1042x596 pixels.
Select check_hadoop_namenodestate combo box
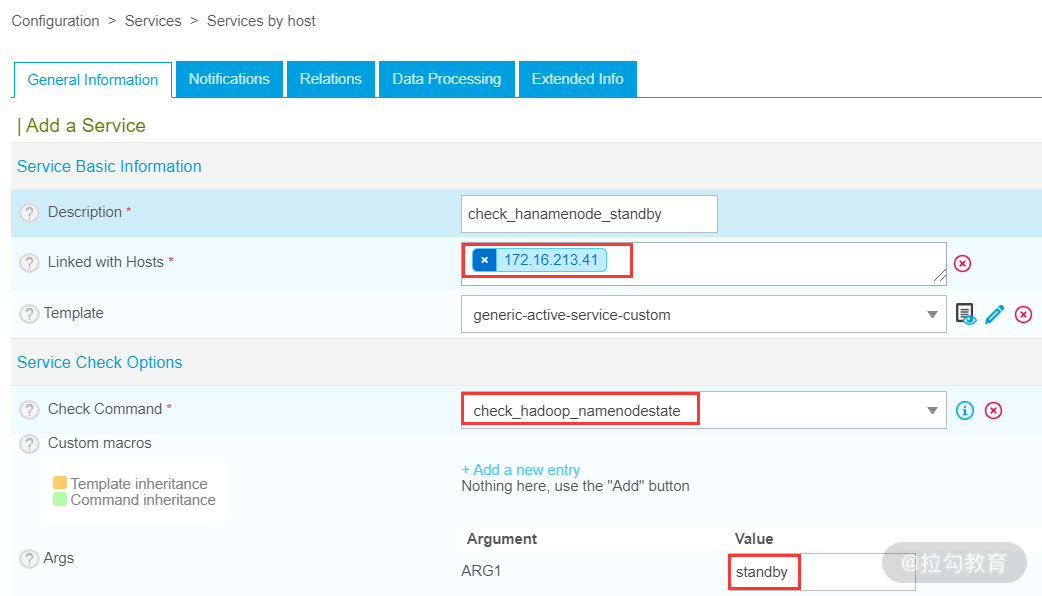click(x=704, y=410)
